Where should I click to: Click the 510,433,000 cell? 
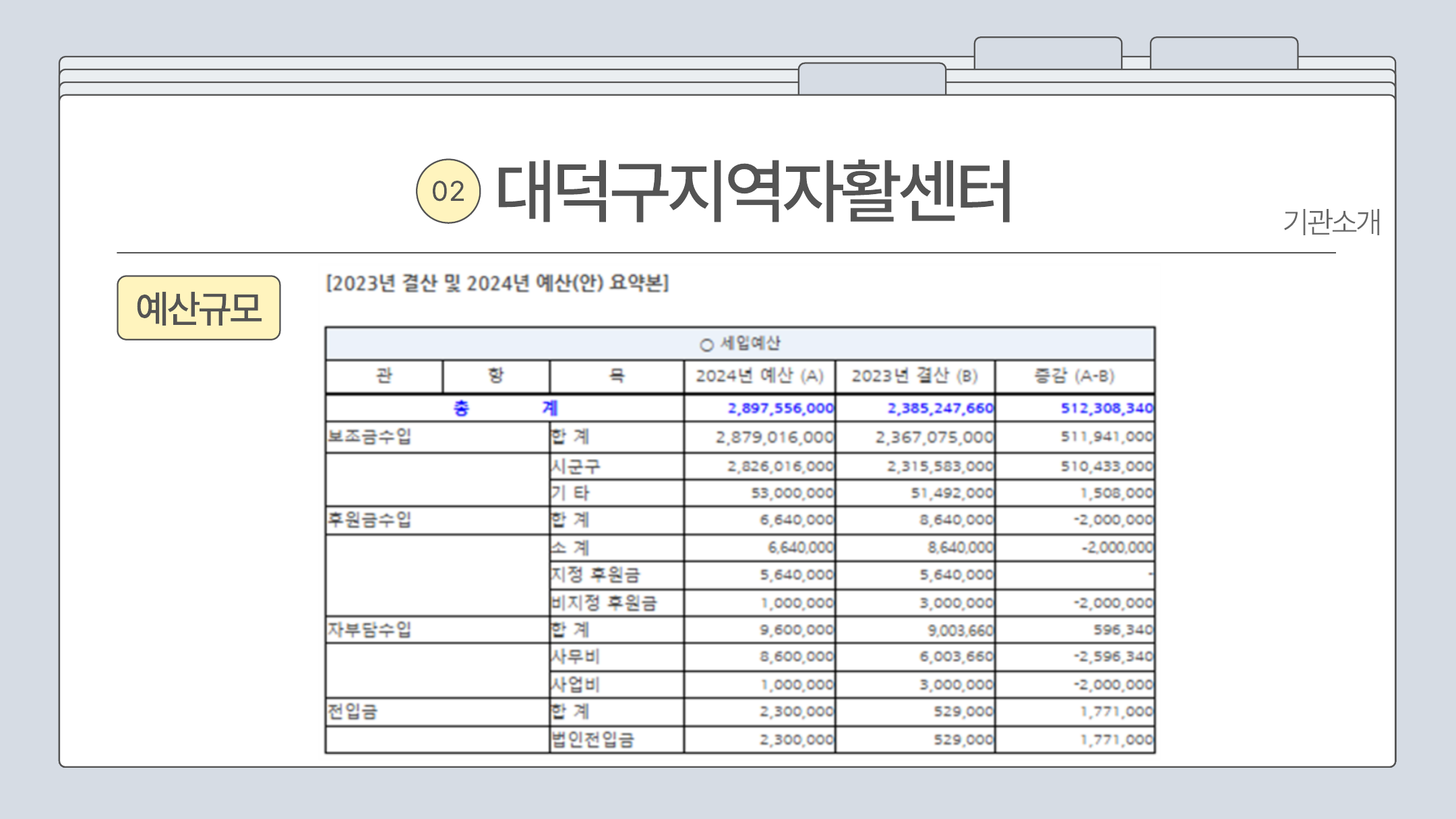coord(1107,466)
